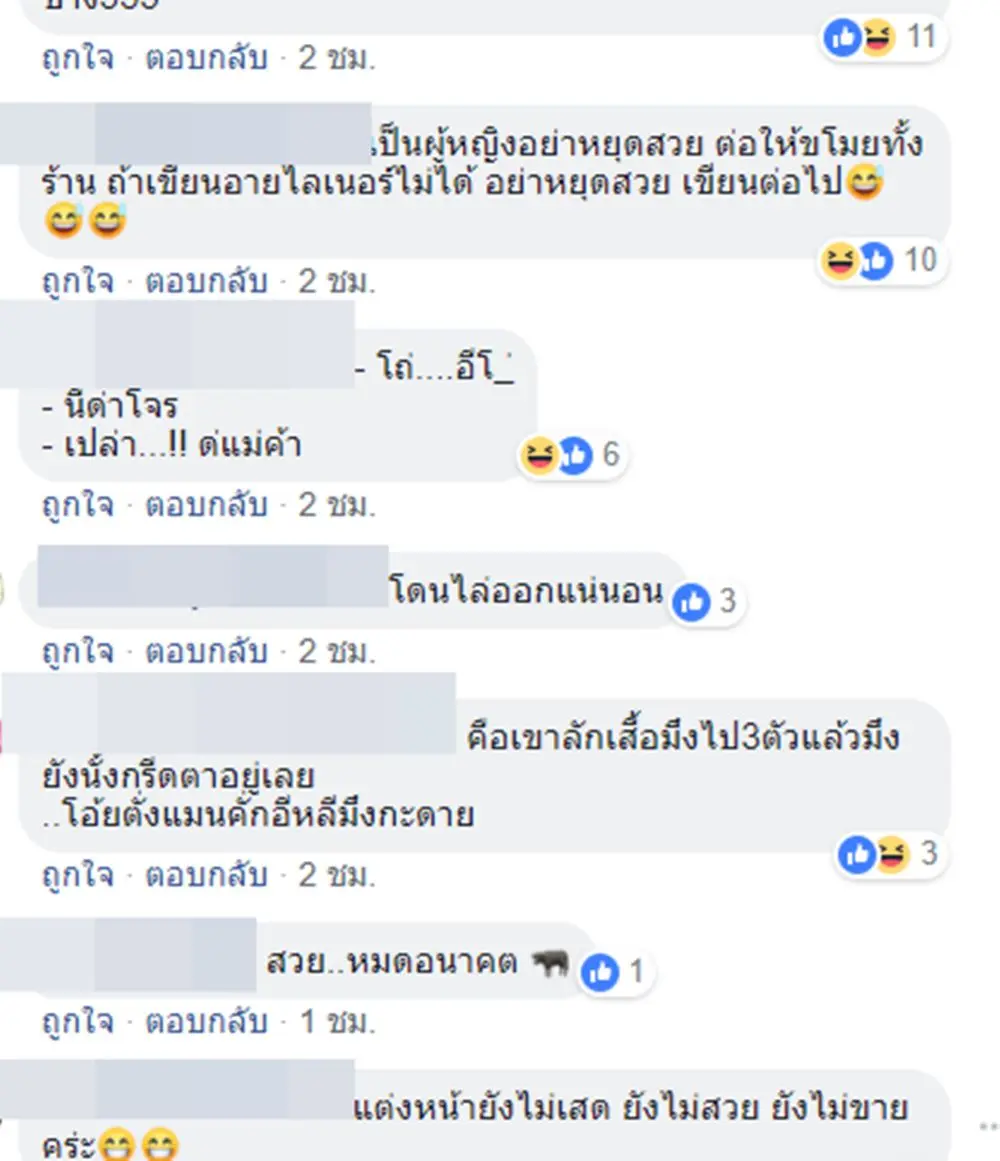Click ถูกใจ below the "ยังนั้งกรีดตาอยู่เลย" comment
The height and width of the screenshot is (1161, 1000).
click(77, 875)
